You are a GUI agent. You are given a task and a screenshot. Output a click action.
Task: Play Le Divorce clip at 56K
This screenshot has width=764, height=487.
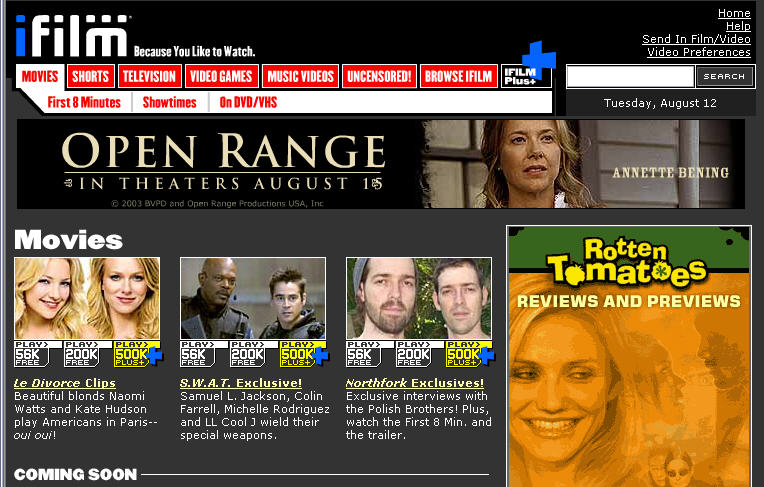coord(38,354)
